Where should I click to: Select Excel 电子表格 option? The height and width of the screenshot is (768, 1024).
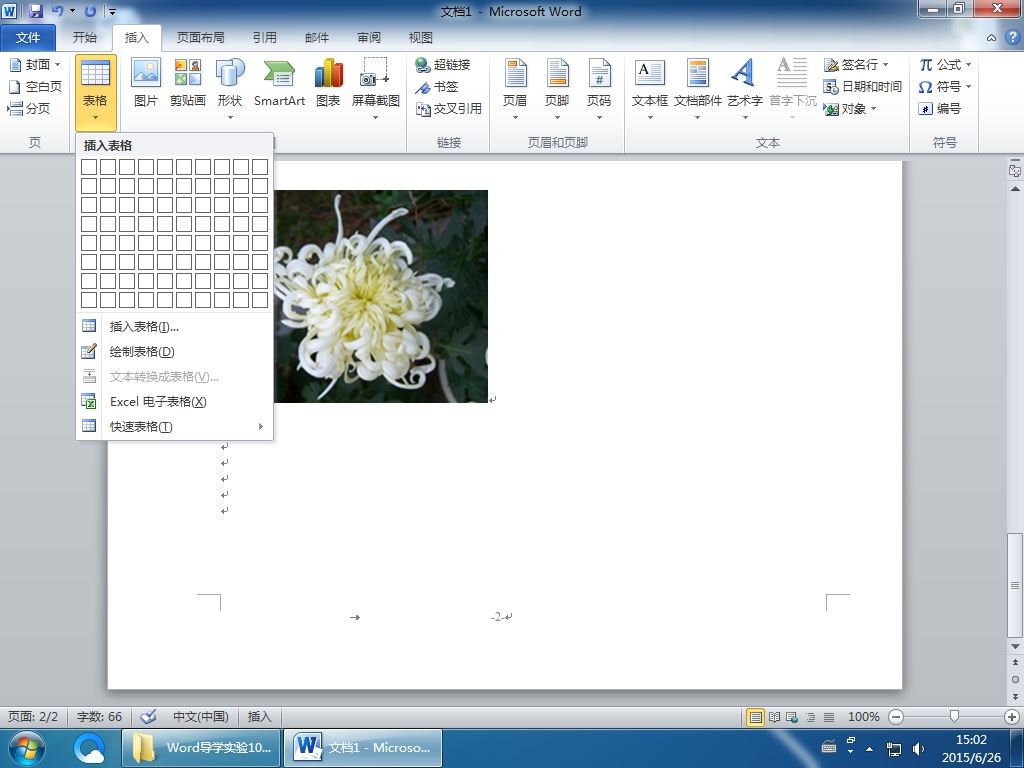click(x=157, y=402)
